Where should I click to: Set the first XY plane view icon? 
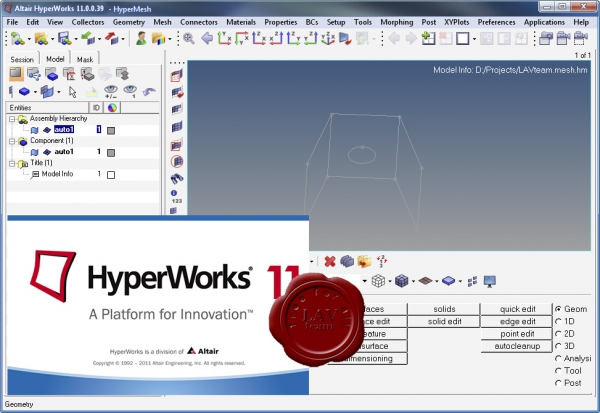pyautogui.click(x=224, y=38)
